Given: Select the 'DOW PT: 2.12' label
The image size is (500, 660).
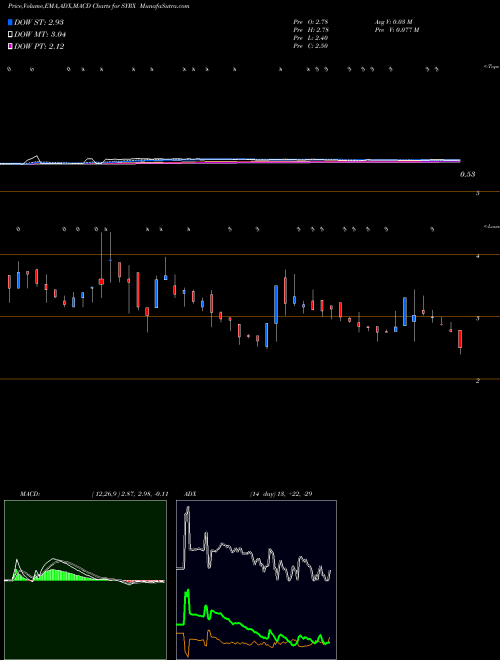Looking at the screenshot, I should 39,46.
